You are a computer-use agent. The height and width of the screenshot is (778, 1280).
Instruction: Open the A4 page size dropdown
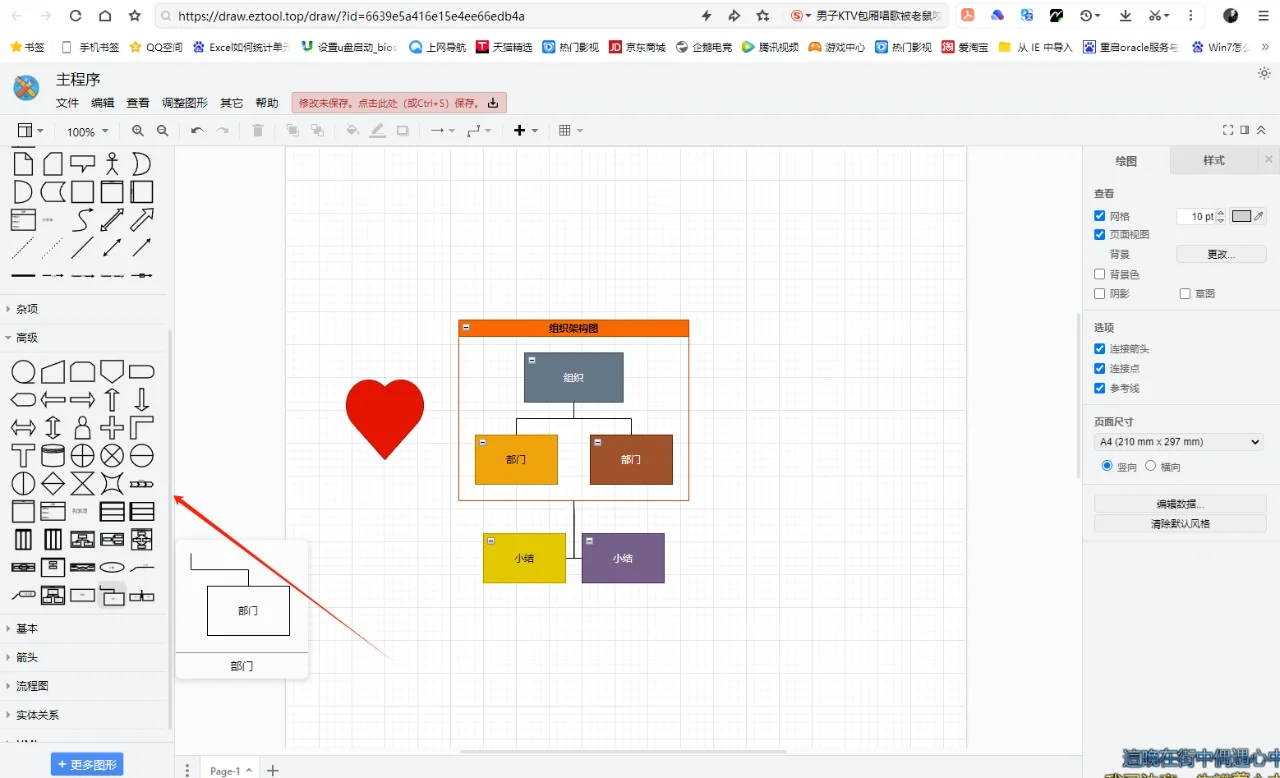pyautogui.click(x=1179, y=442)
